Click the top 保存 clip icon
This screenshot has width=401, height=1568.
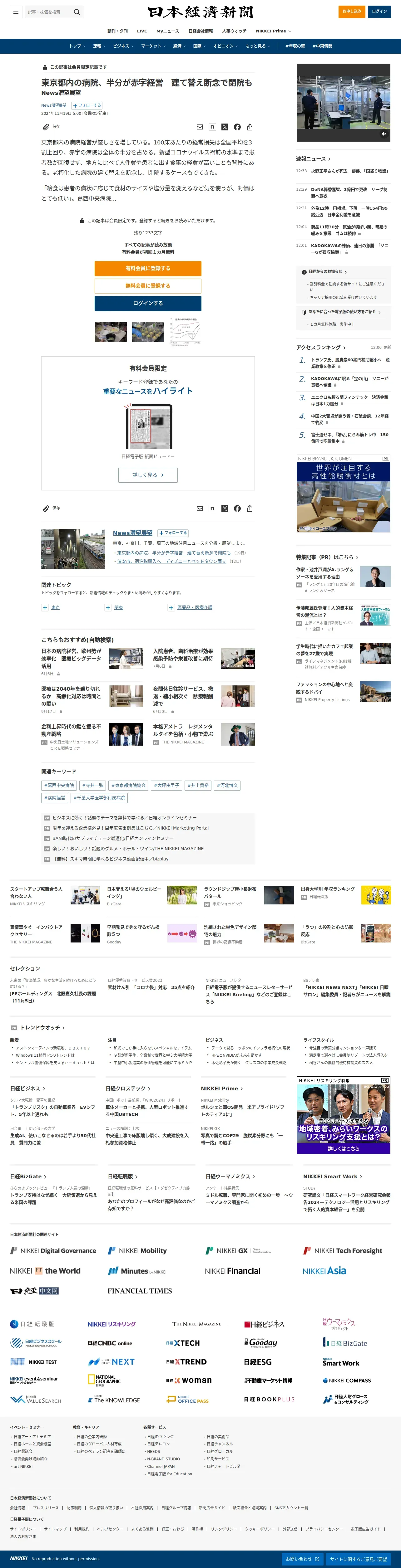point(46,127)
